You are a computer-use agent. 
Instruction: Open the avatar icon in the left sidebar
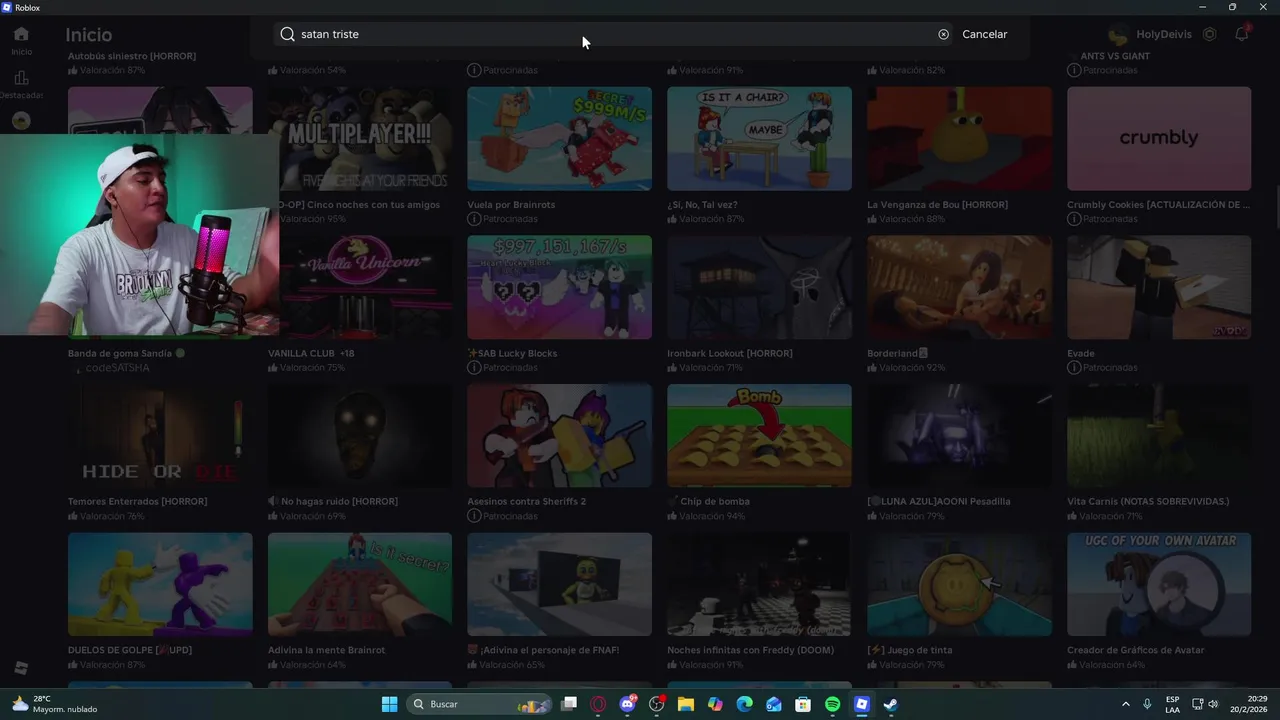(21, 121)
